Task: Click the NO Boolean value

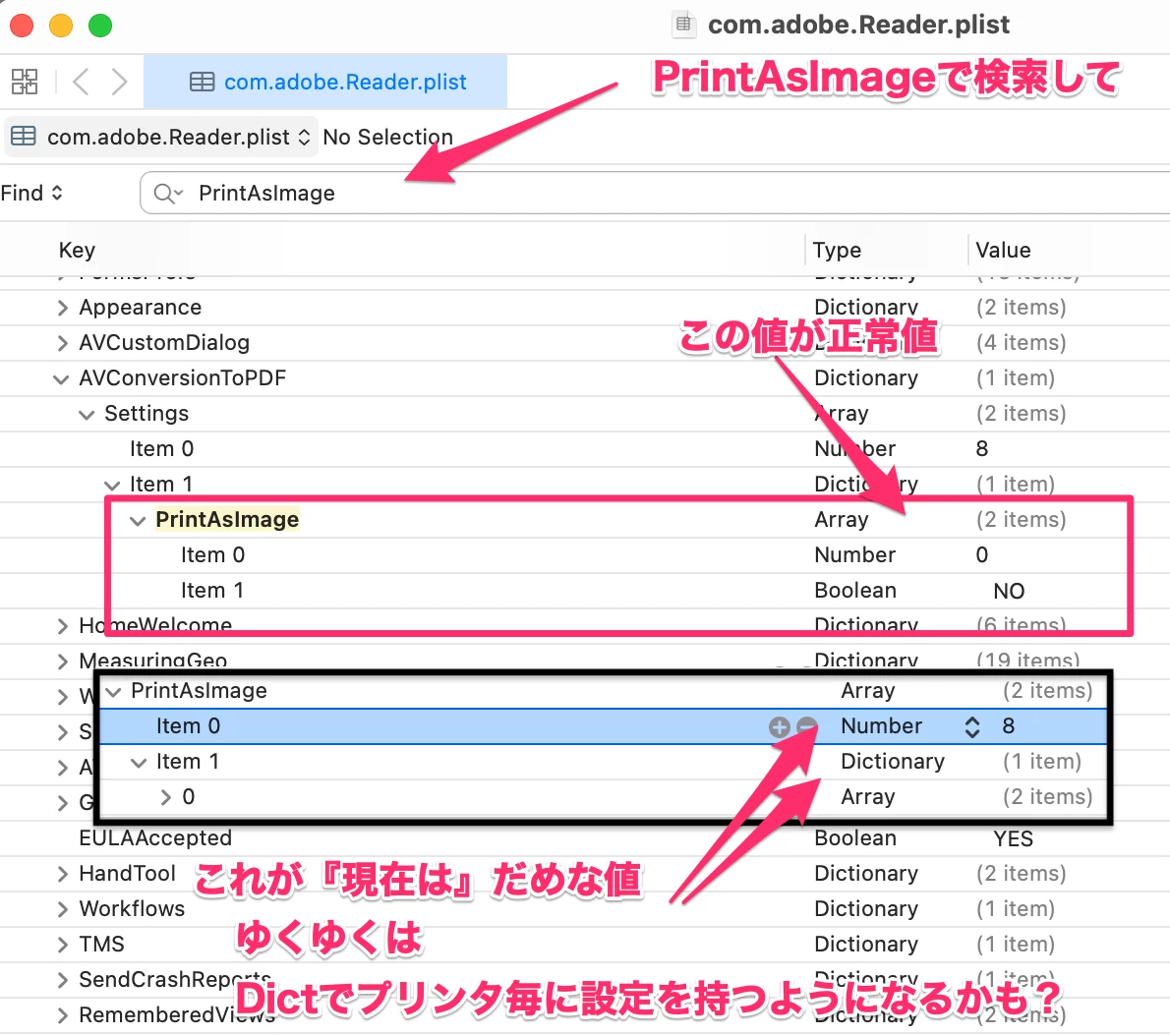Action: (x=1009, y=591)
